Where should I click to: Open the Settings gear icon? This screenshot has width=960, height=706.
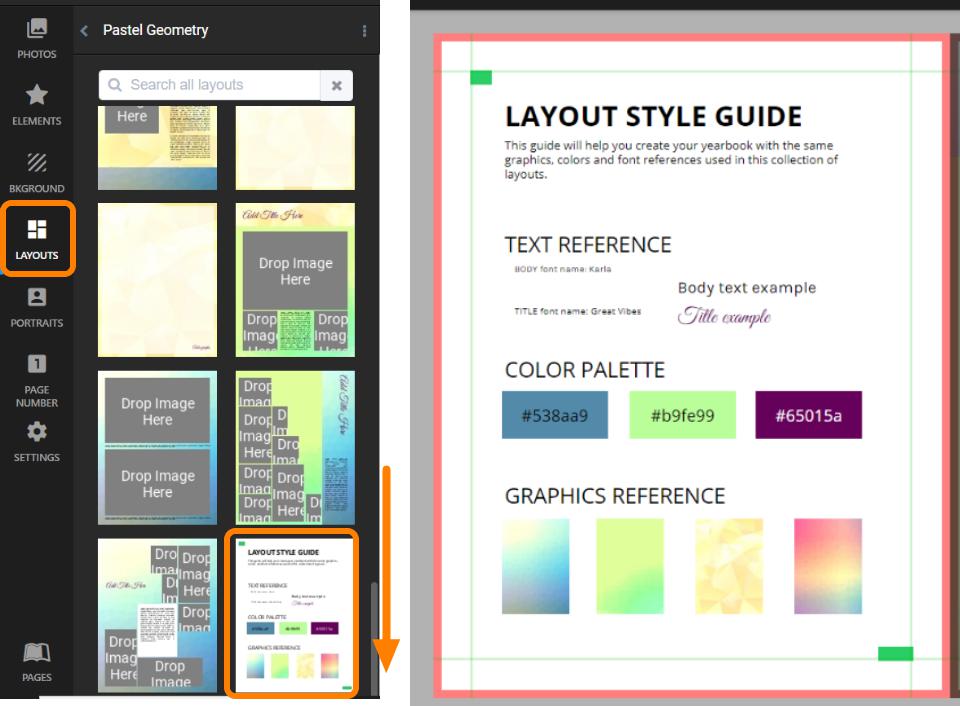37,433
